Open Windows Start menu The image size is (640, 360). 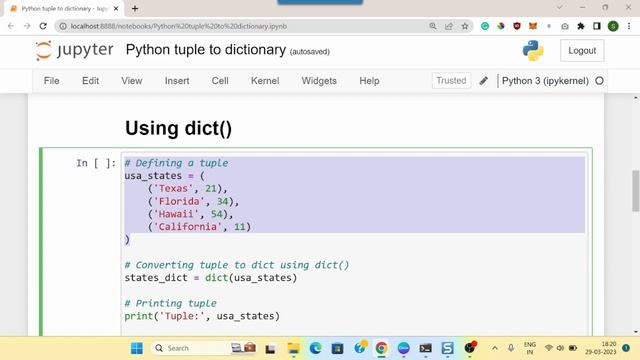[x=137, y=348]
